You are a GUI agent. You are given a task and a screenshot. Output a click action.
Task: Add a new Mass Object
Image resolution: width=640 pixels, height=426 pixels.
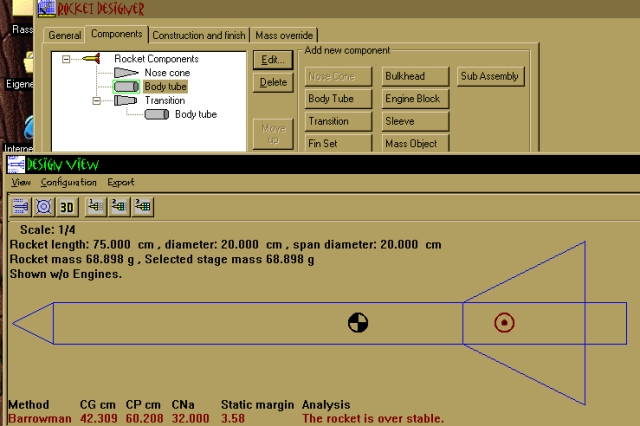(416, 143)
